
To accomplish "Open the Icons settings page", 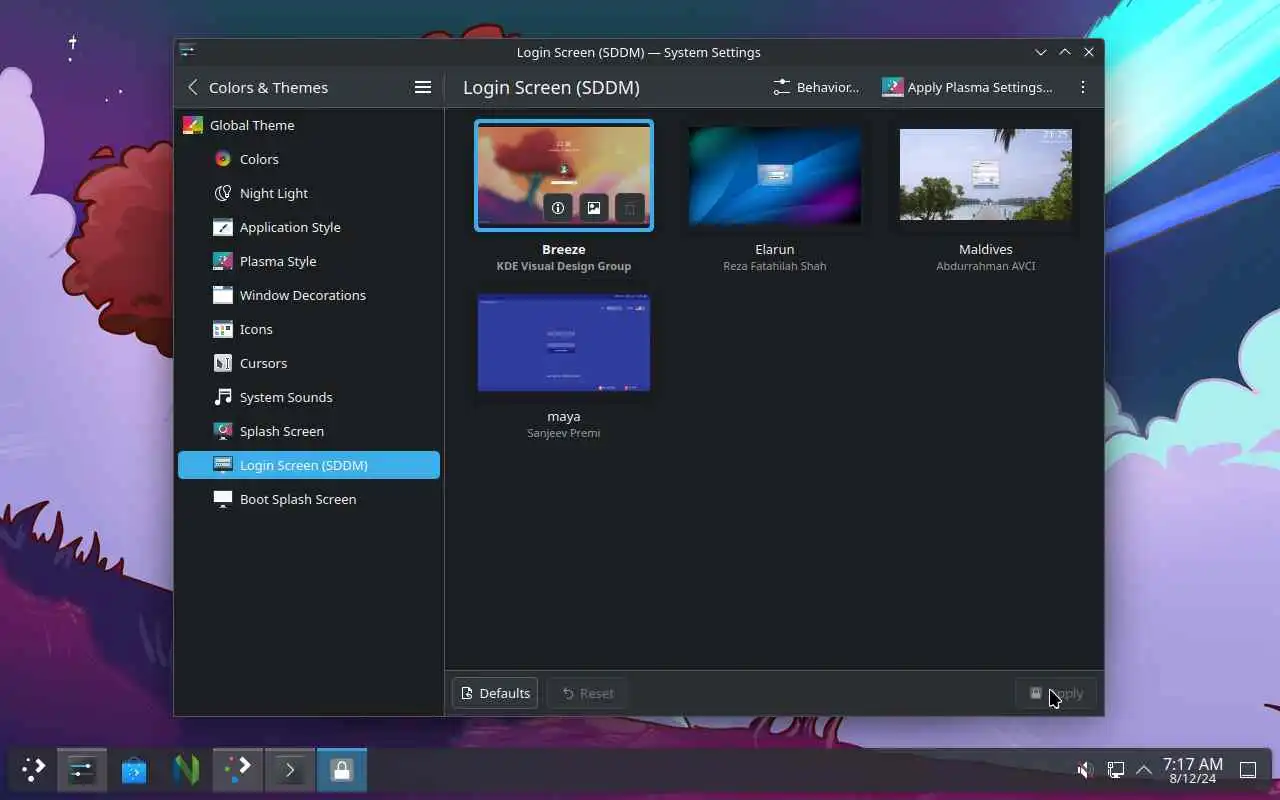I will 308,329.
